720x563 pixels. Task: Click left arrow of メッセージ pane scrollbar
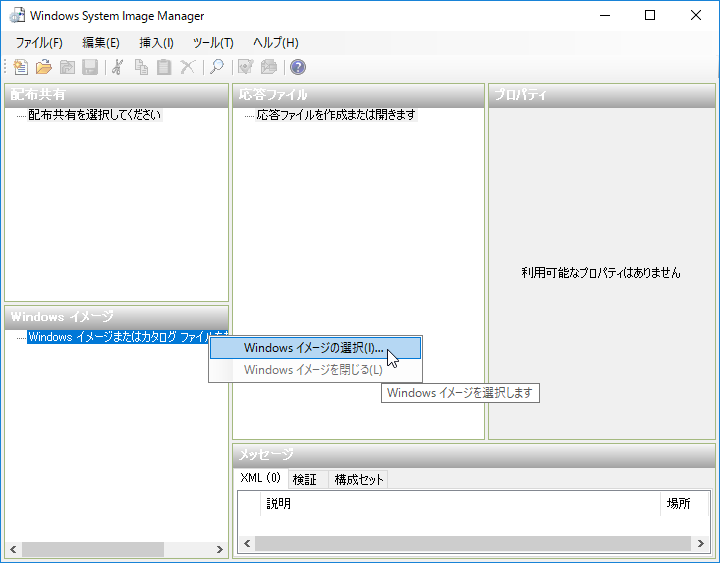(x=247, y=544)
